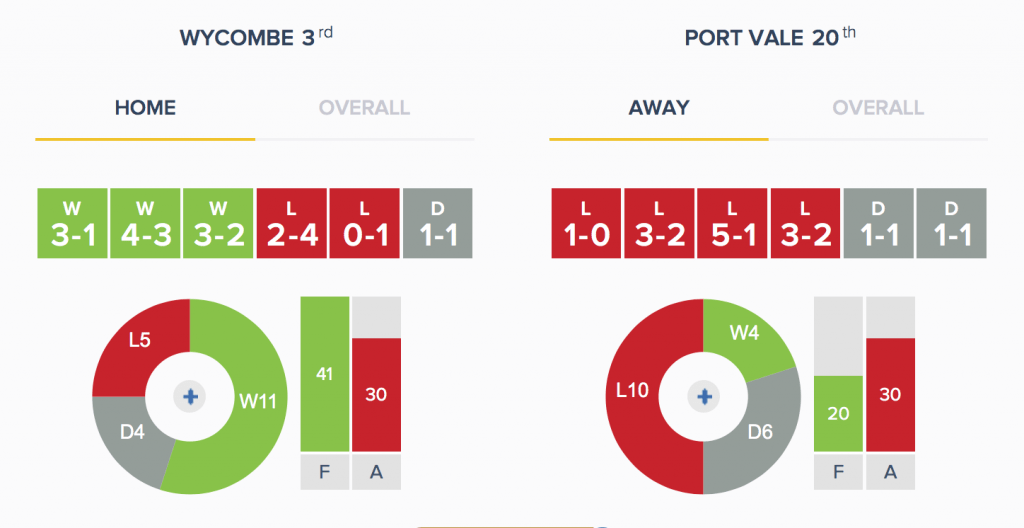The image size is (1024, 528).
Task: Click Wycombe 3rd team heading
Action: (256, 37)
